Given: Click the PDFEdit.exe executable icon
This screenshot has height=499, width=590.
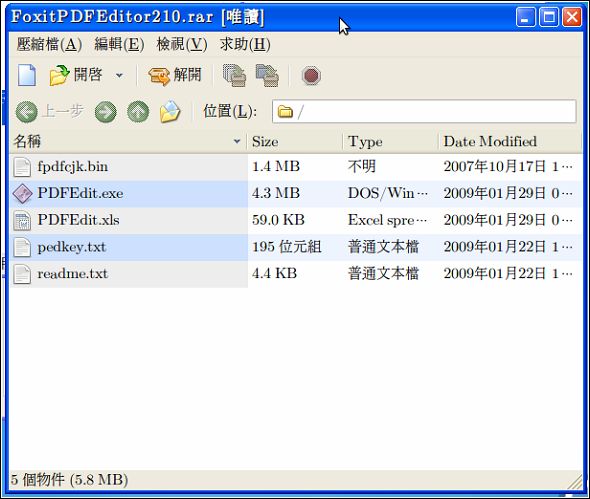Looking at the screenshot, I should (x=22, y=194).
